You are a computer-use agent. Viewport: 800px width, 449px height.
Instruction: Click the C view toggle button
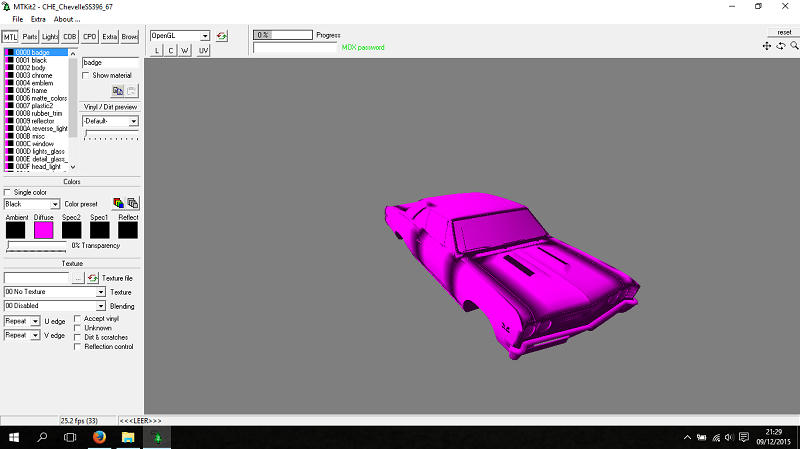170,50
